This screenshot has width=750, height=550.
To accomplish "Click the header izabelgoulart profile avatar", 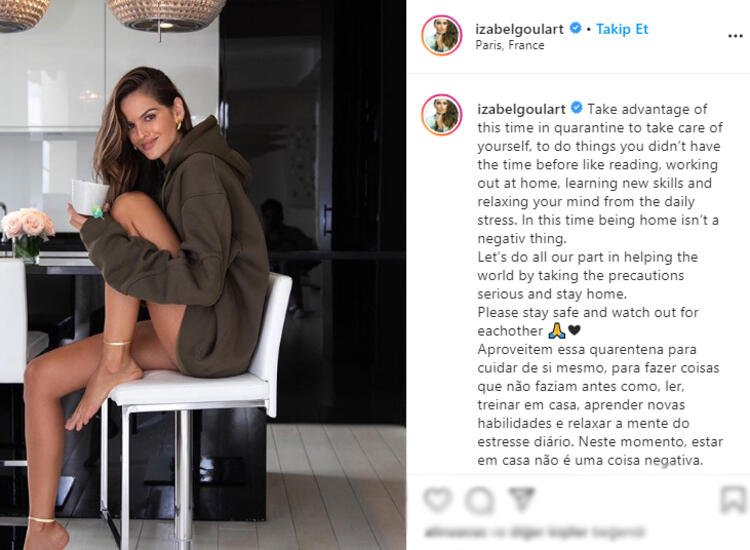I will (441, 36).
